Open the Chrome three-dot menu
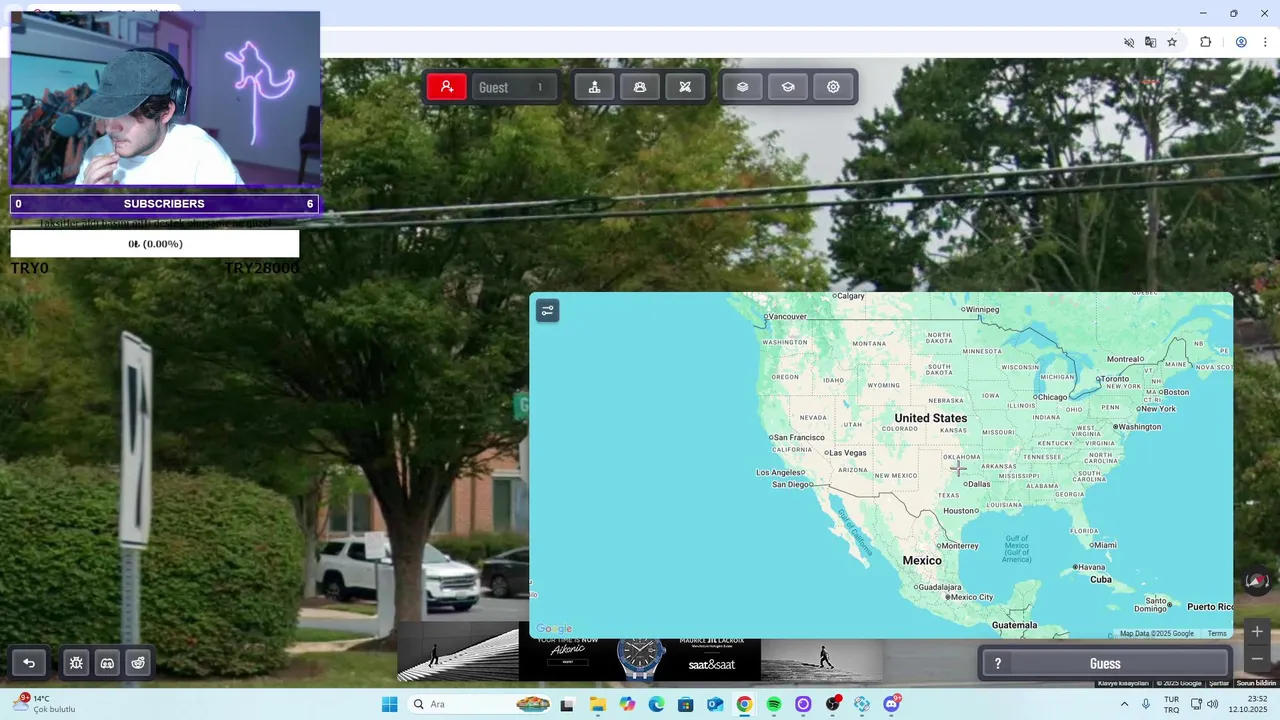1280x720 pixels. [1265, 42]
